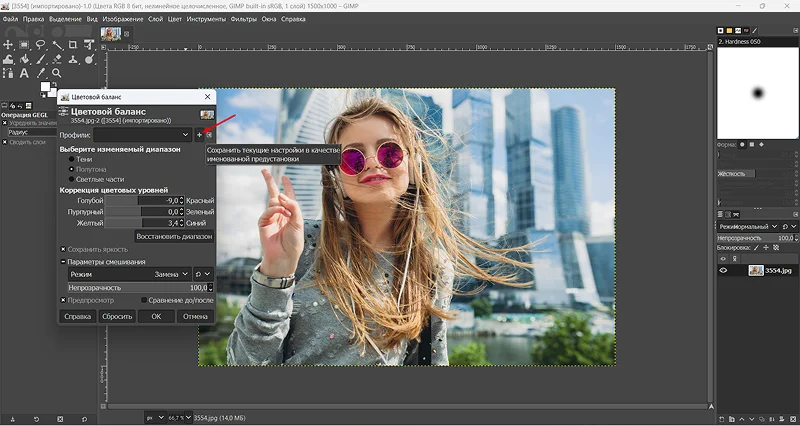Image resolution: width=800 pixels, height=426 pixels.
Task: Open the Фильтры menu
Action: tap(245, 19)
